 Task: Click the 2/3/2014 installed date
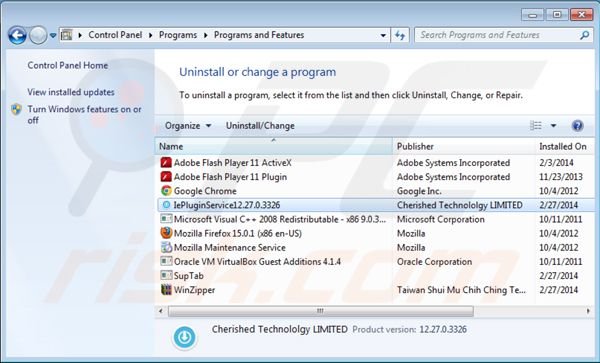pos(556,163)
